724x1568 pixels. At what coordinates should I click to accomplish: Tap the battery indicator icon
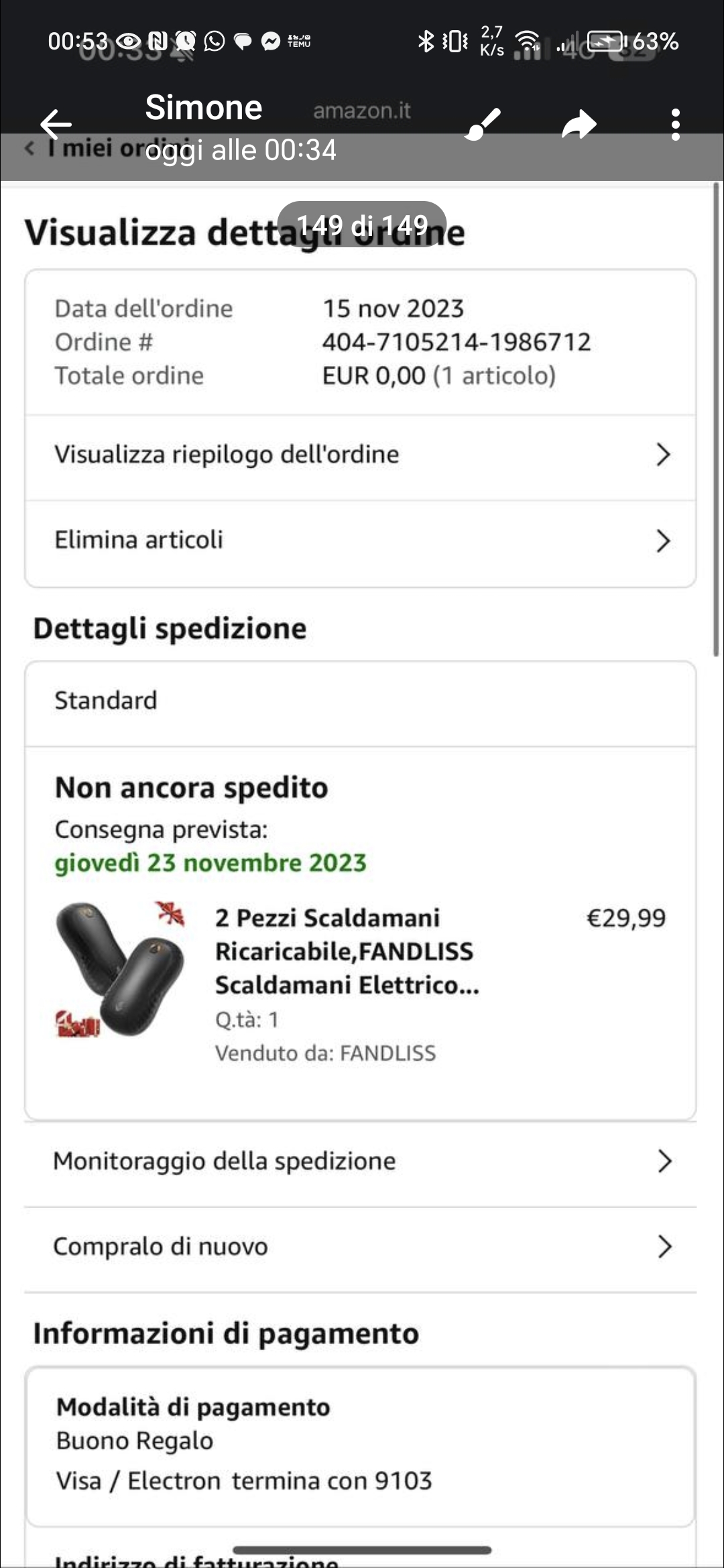606,42
